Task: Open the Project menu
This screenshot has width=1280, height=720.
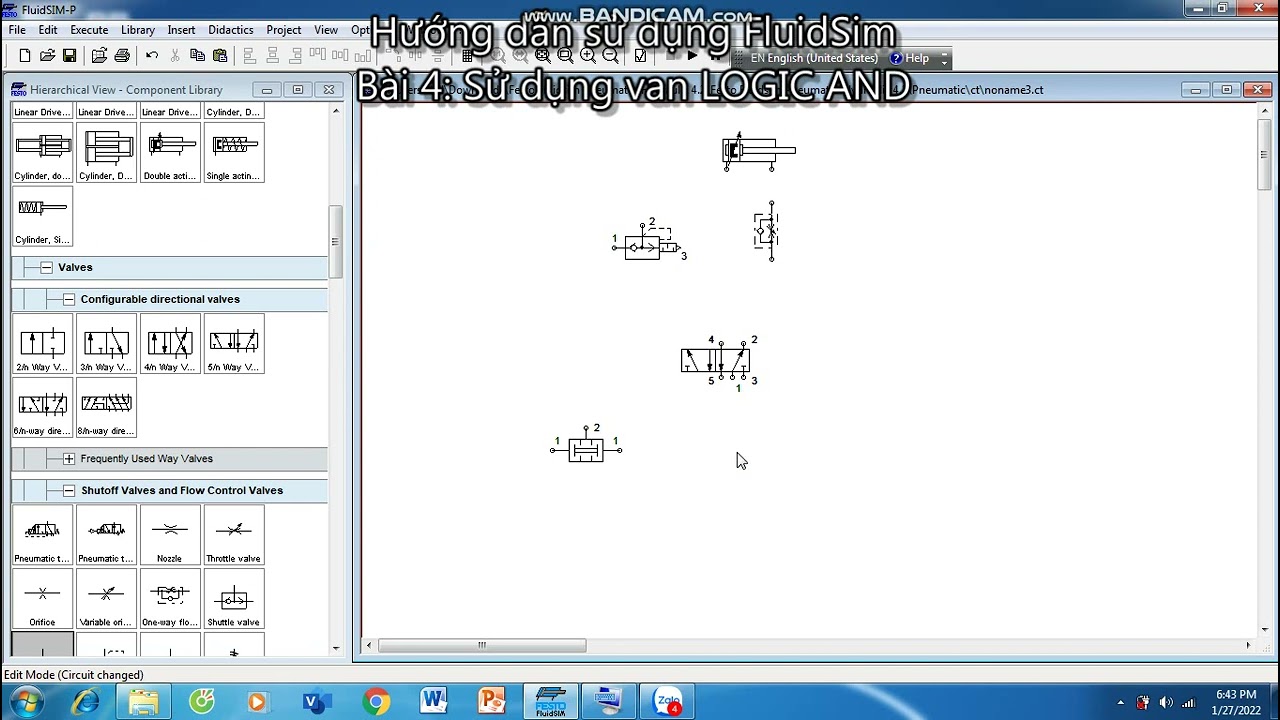Action: [x=284, y=30]
